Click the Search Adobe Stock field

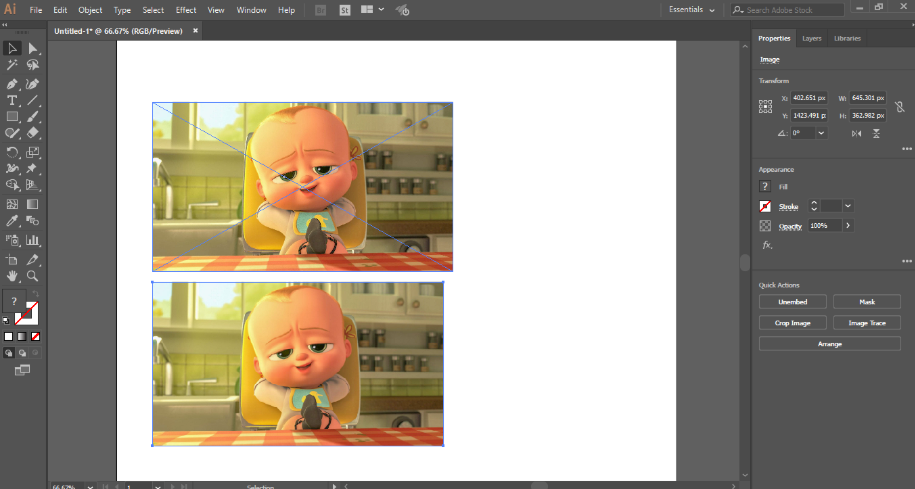coord(787,10)
